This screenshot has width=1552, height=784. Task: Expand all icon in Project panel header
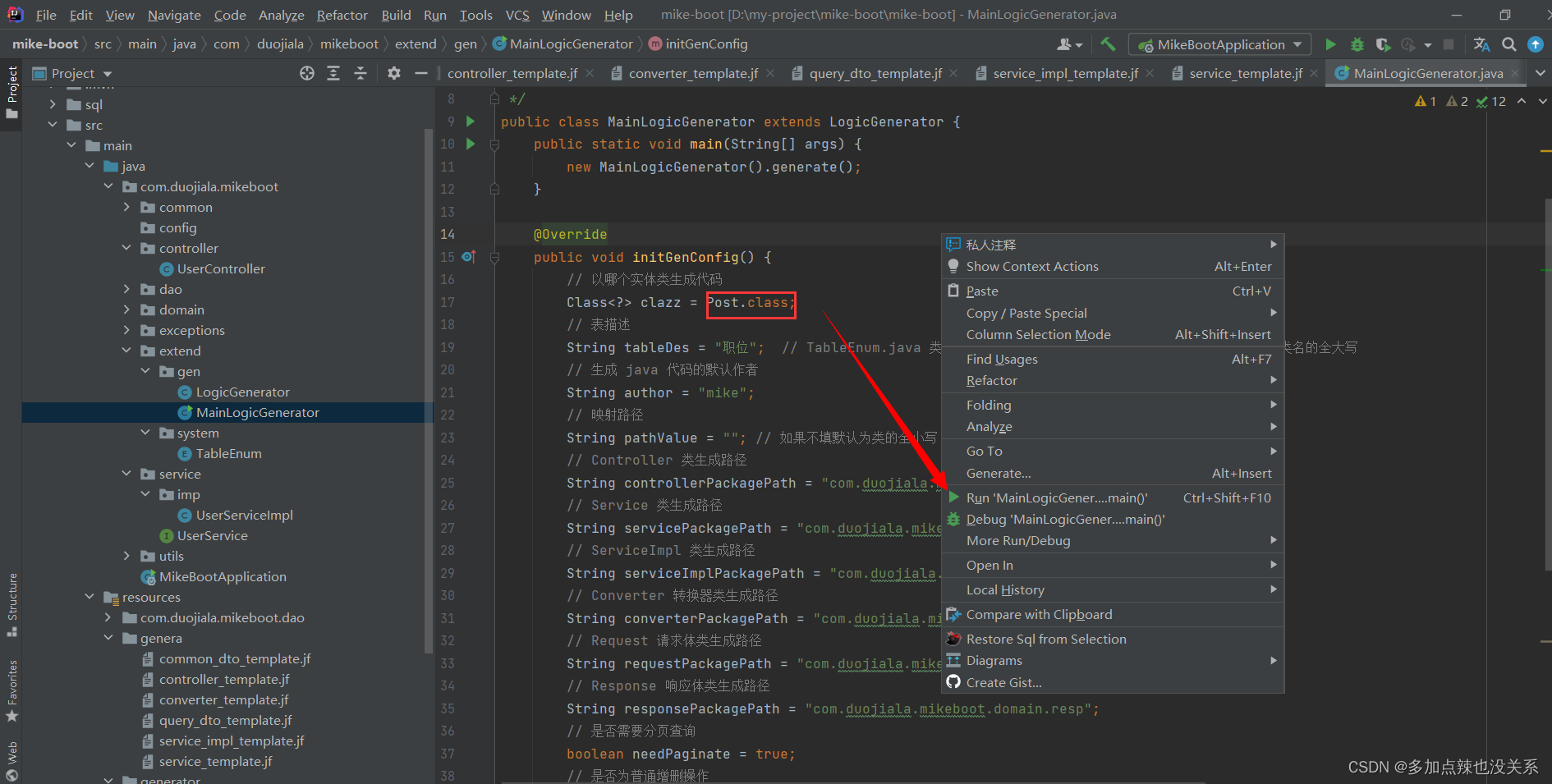(x=333, y=73)
